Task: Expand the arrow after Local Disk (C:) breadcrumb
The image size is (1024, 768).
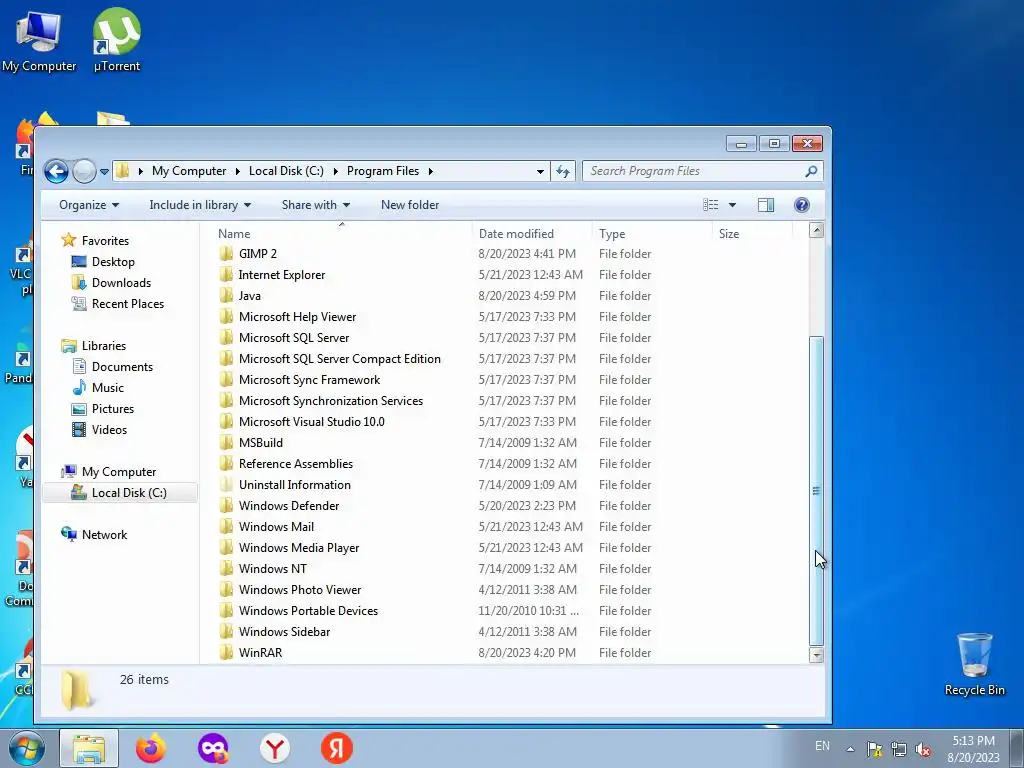Action: point(336,171)
